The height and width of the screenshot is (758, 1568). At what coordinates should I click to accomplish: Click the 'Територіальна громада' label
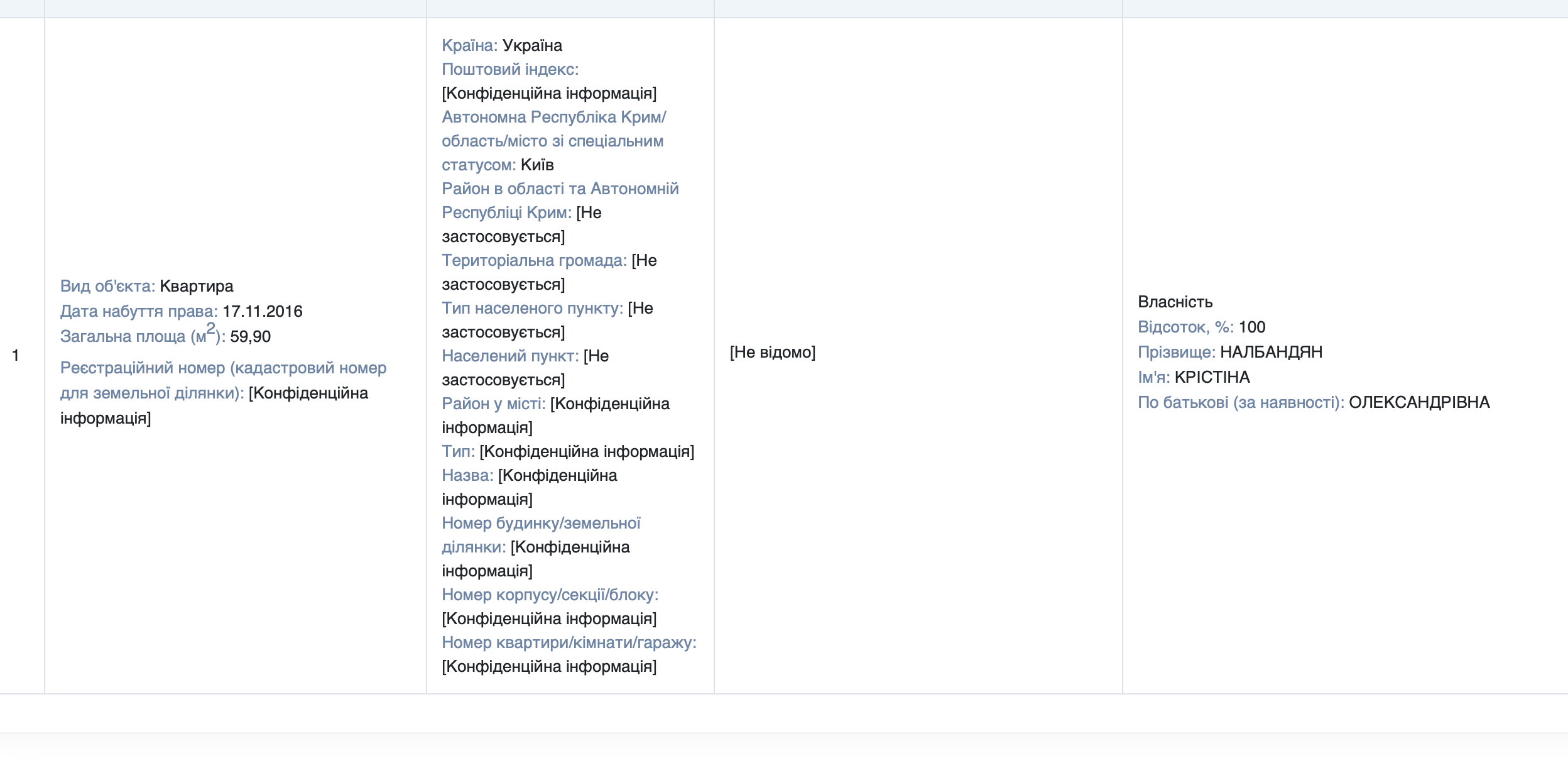click(534, 260)
